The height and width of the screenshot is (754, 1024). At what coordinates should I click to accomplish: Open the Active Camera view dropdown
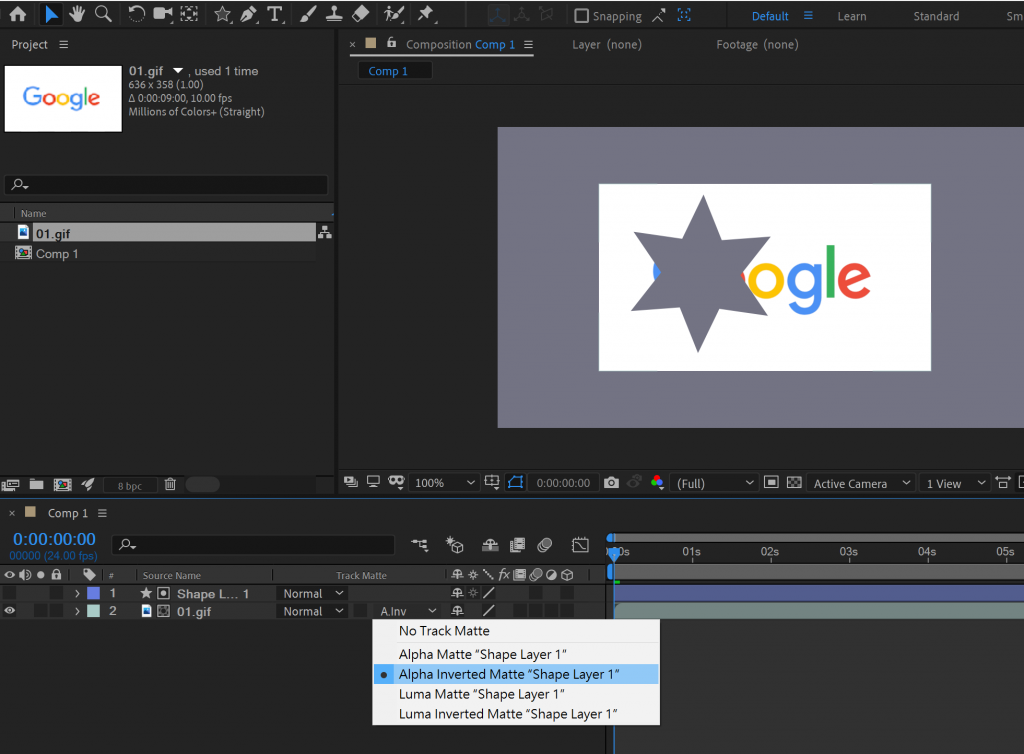(860, 483)
